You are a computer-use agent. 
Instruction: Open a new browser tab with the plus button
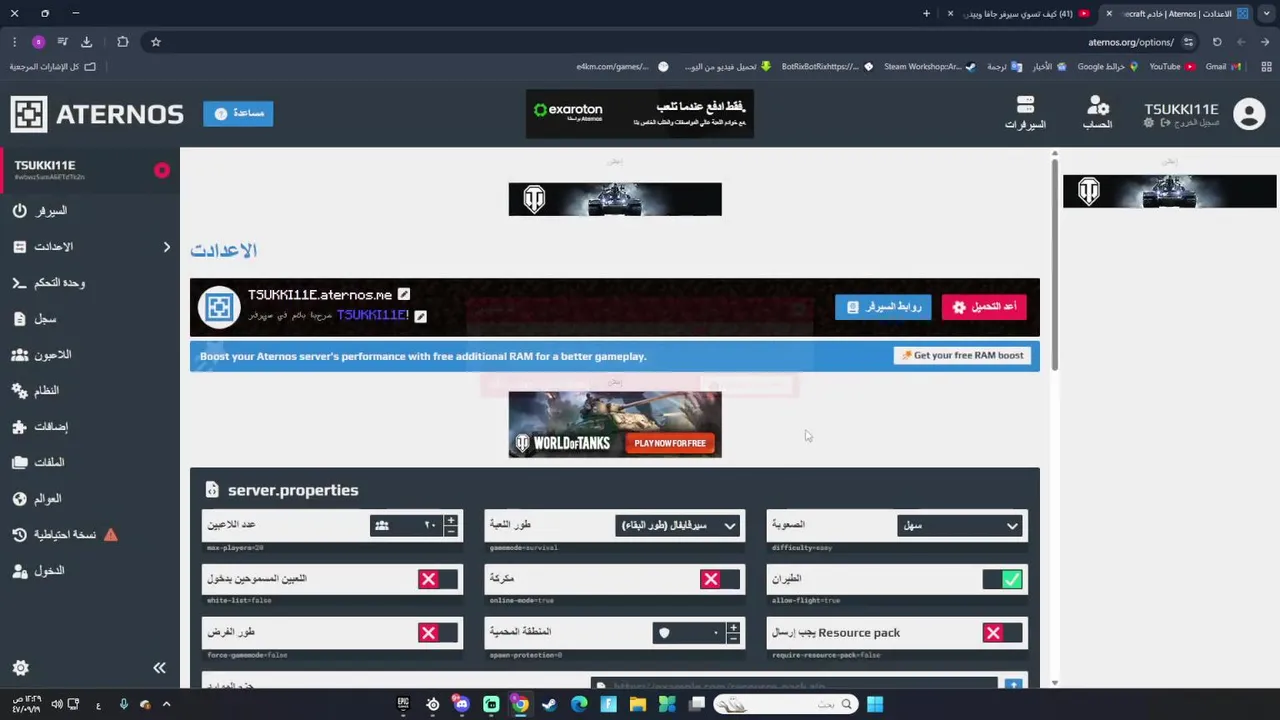coord(926,14)
